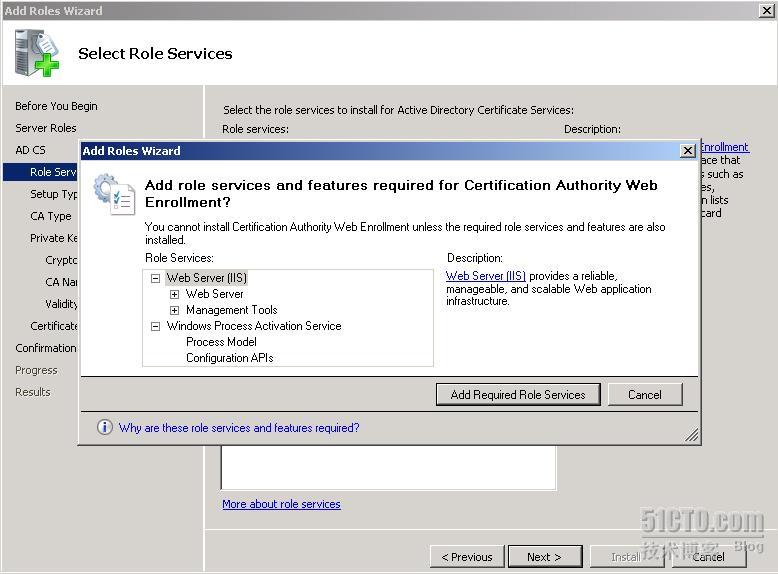Open the Setup Type wizard step

point(54,194)
